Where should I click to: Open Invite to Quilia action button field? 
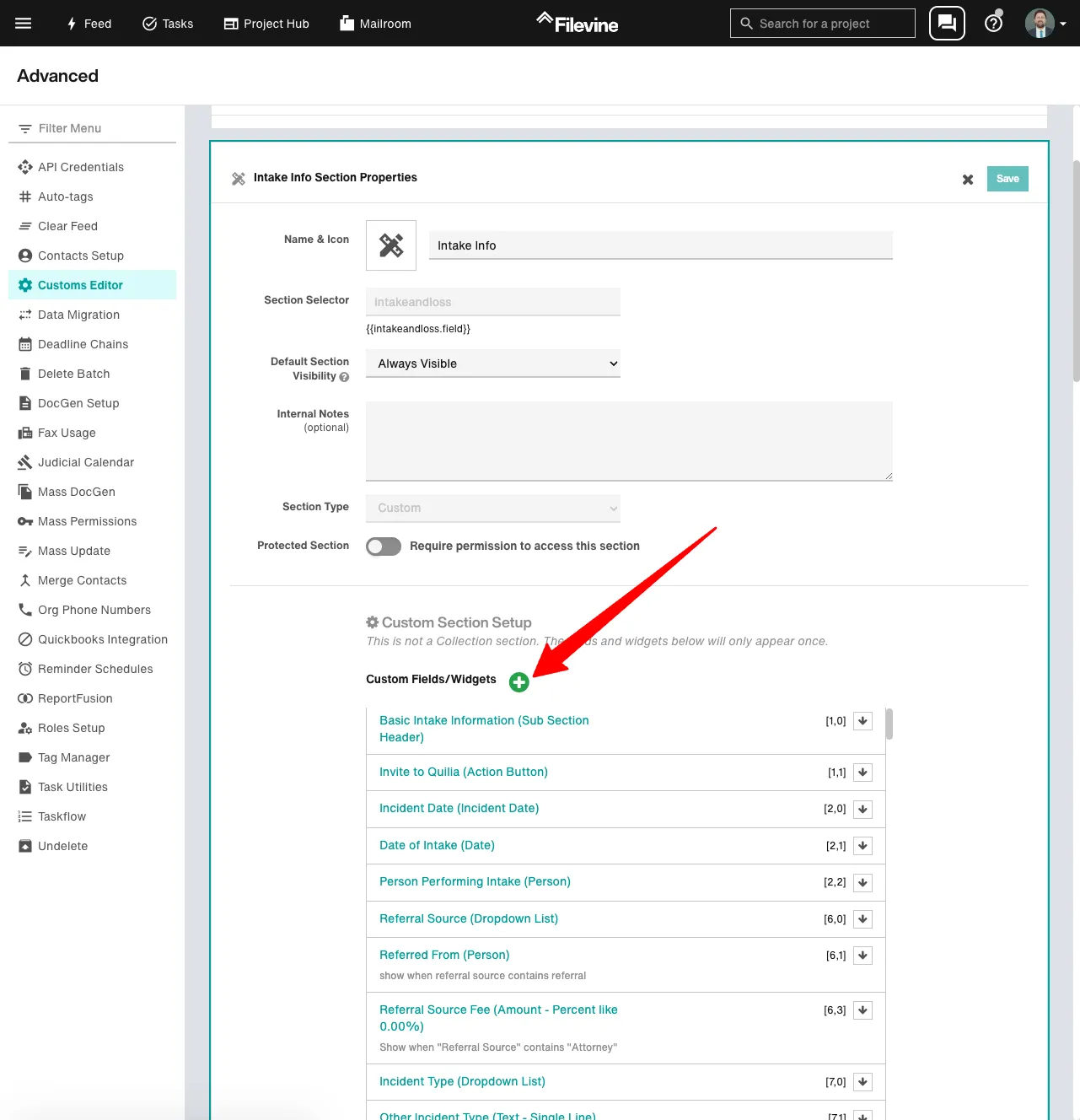pyautogui.click(x=464, y=772)
